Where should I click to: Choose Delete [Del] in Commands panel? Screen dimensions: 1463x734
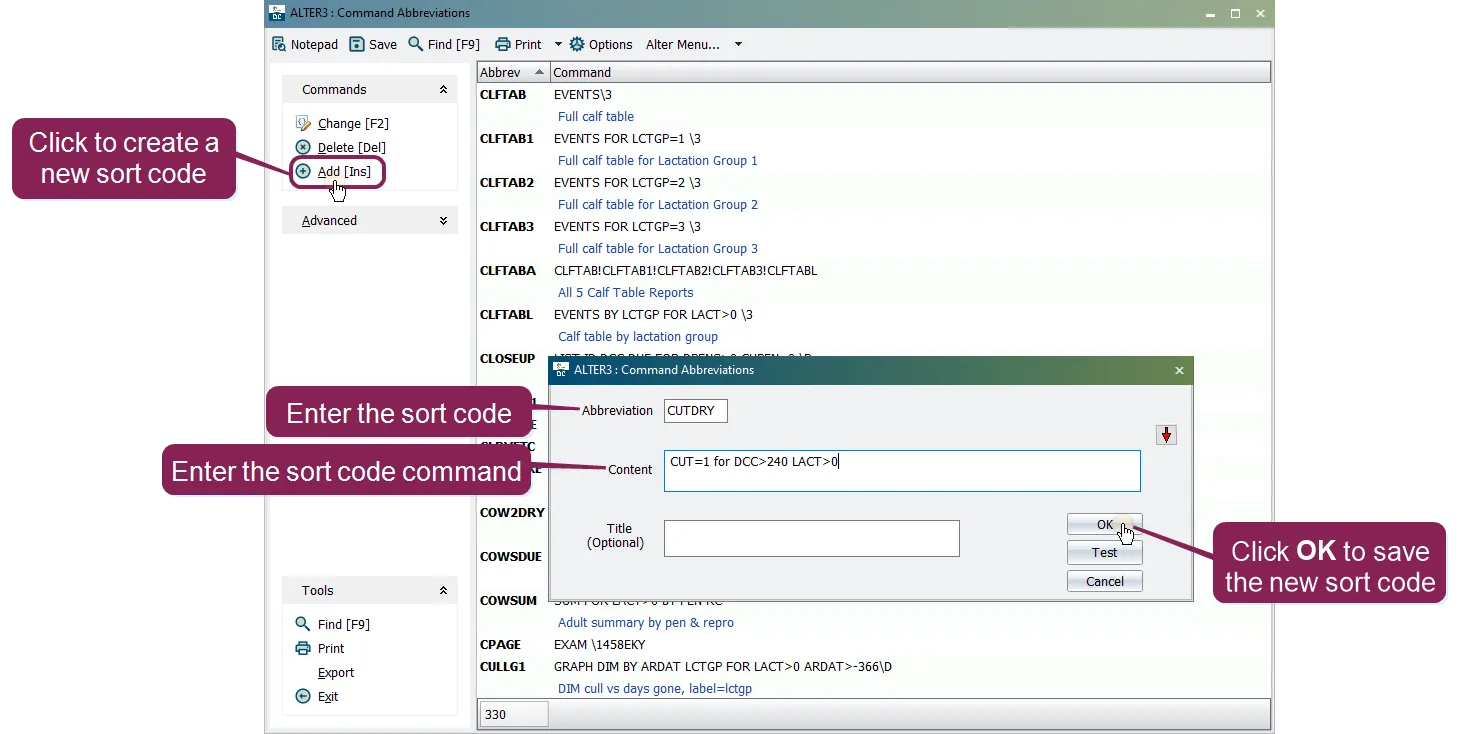tap(341, 147)
